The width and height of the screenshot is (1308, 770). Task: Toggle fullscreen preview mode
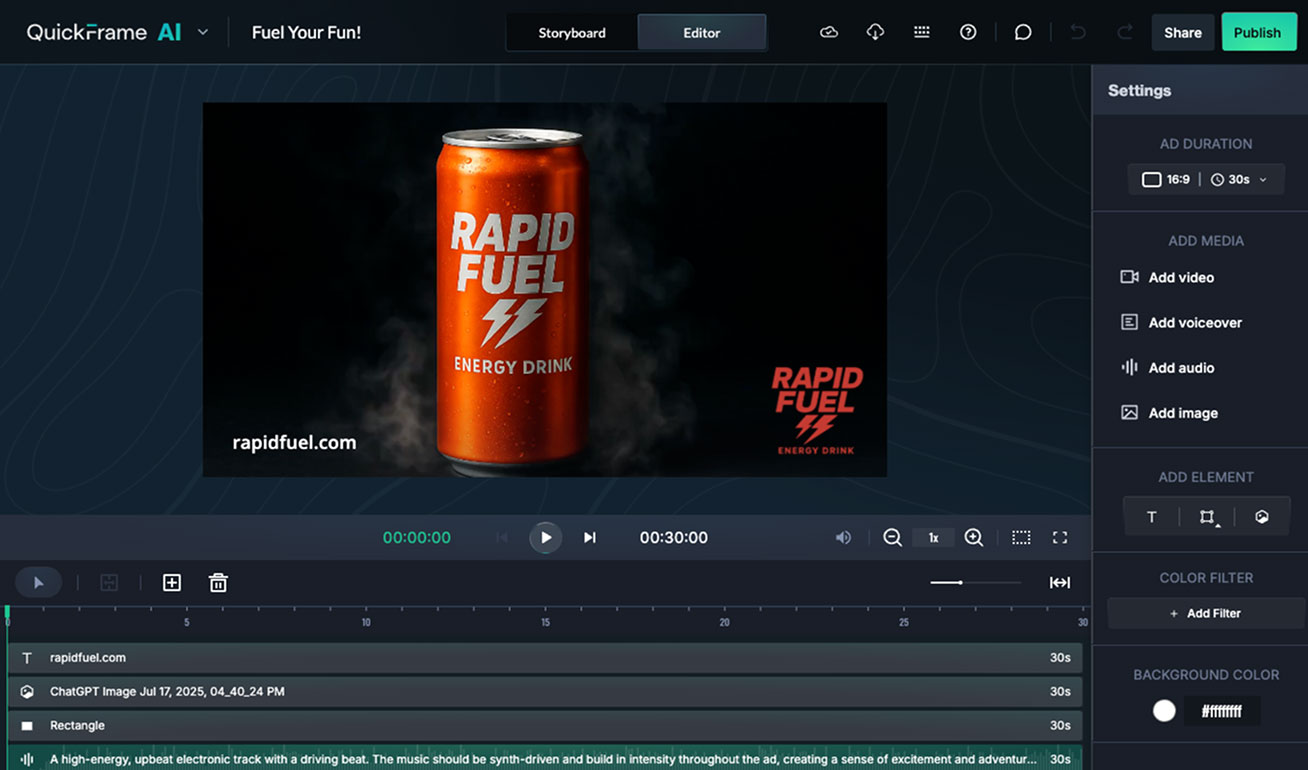[x=1060, y=538]
